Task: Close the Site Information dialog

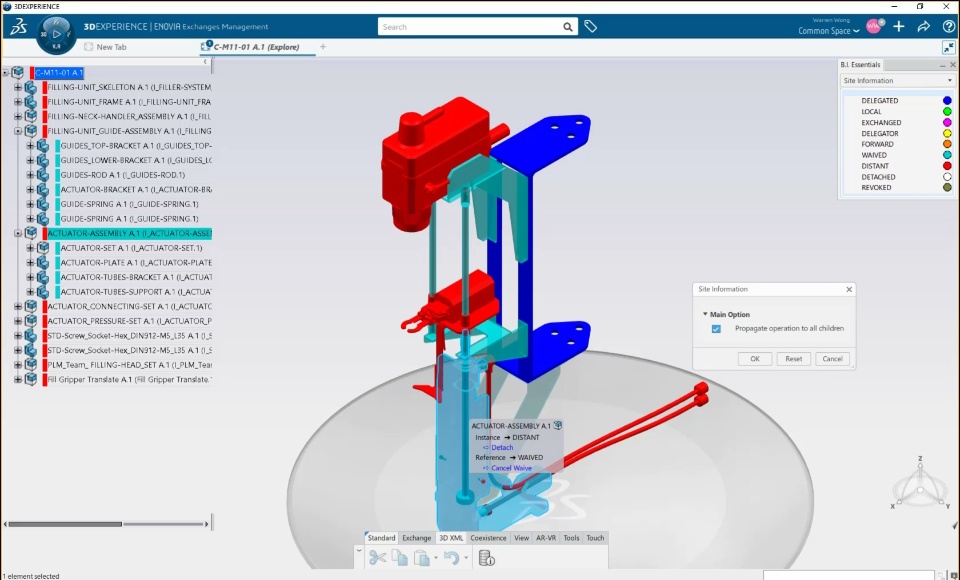Action: pos(849,289)
